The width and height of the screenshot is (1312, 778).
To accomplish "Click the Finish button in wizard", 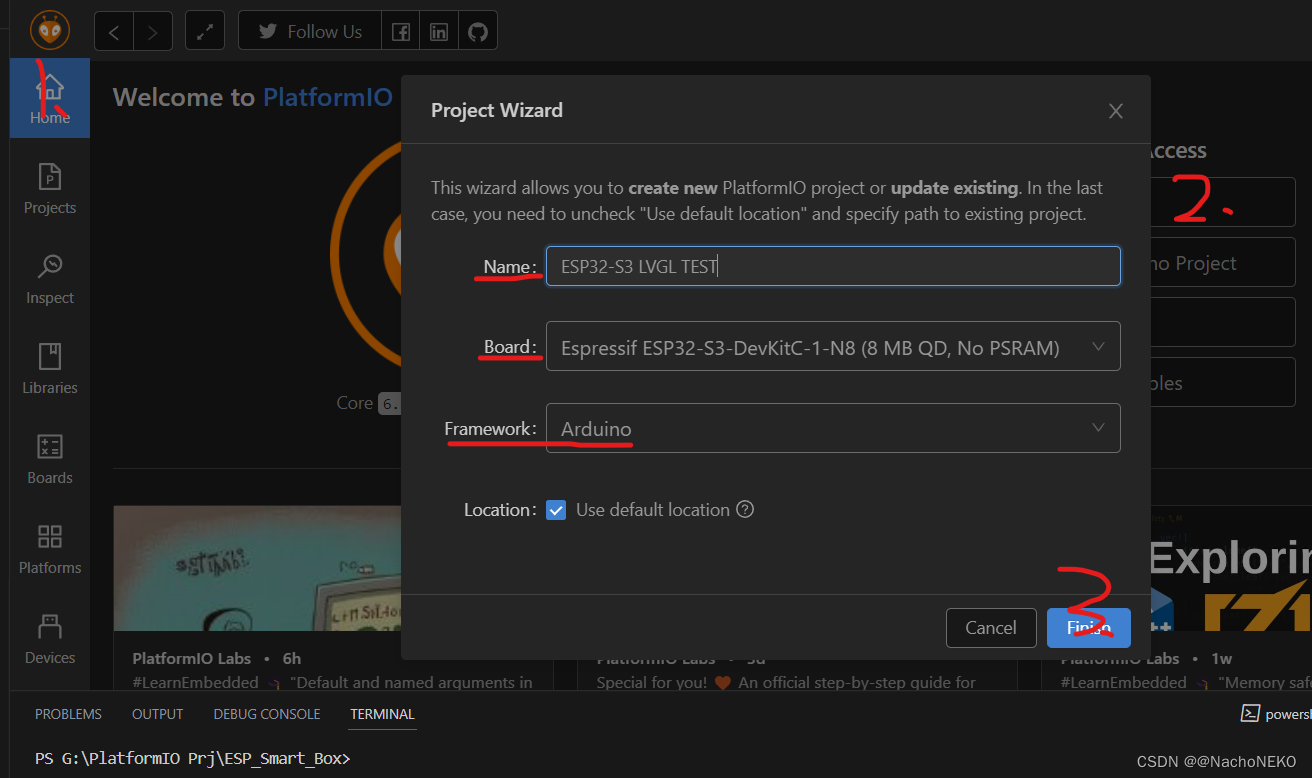I will coord(1089,627).
